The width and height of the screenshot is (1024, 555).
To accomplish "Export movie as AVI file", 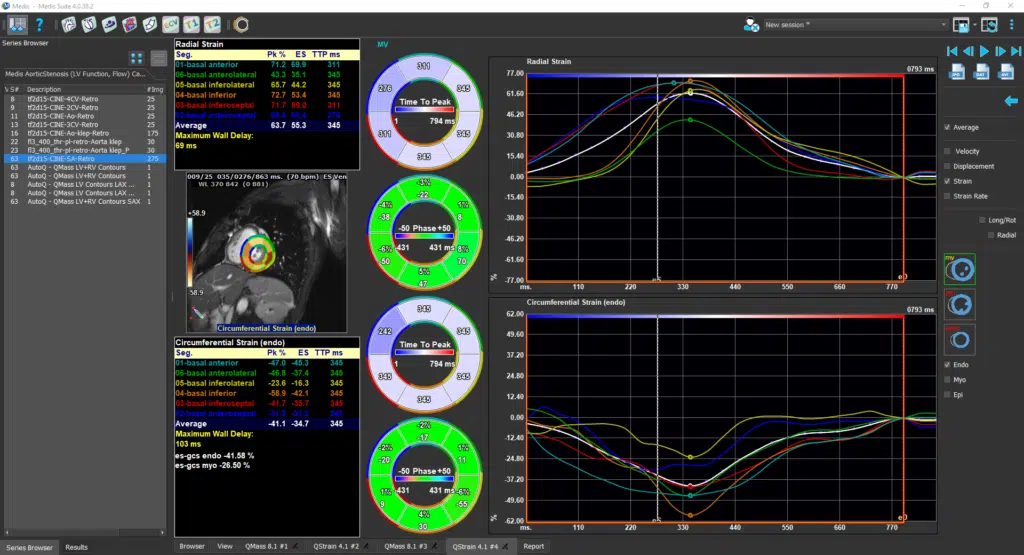I will 1005,72.
